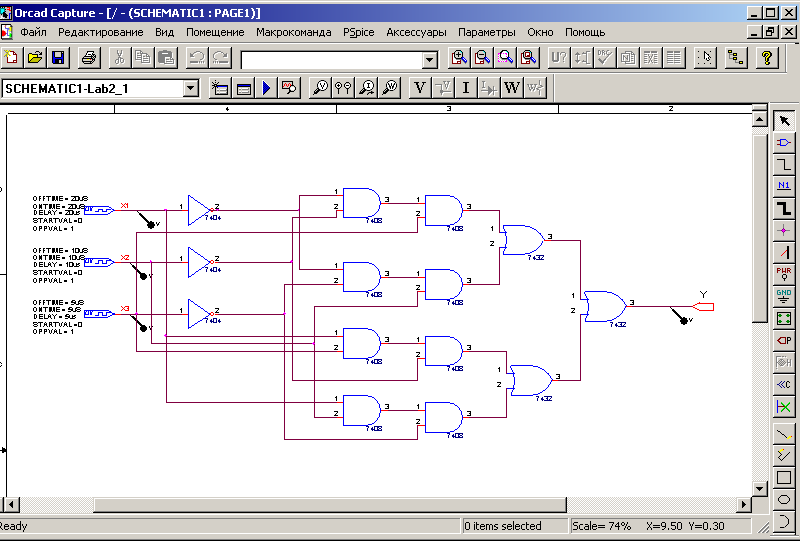The image size is (800, 541).
Task: Open the Файл menu
Action: [34, 32]
